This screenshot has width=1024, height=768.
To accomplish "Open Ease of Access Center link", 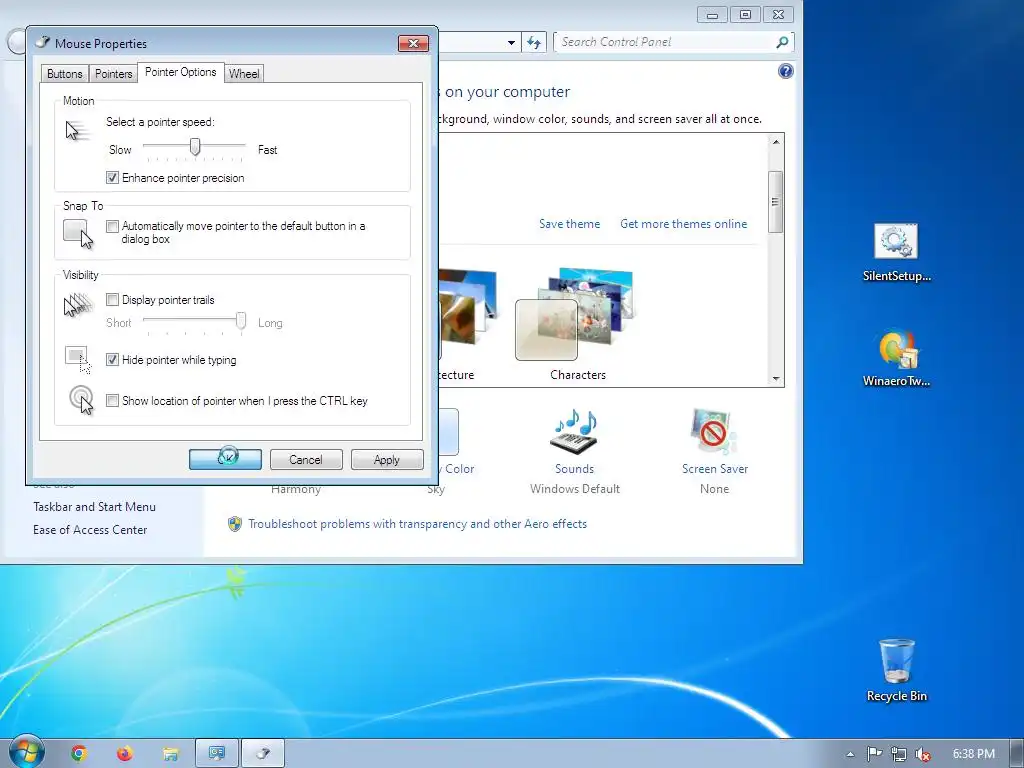I will tap(90, 530).
